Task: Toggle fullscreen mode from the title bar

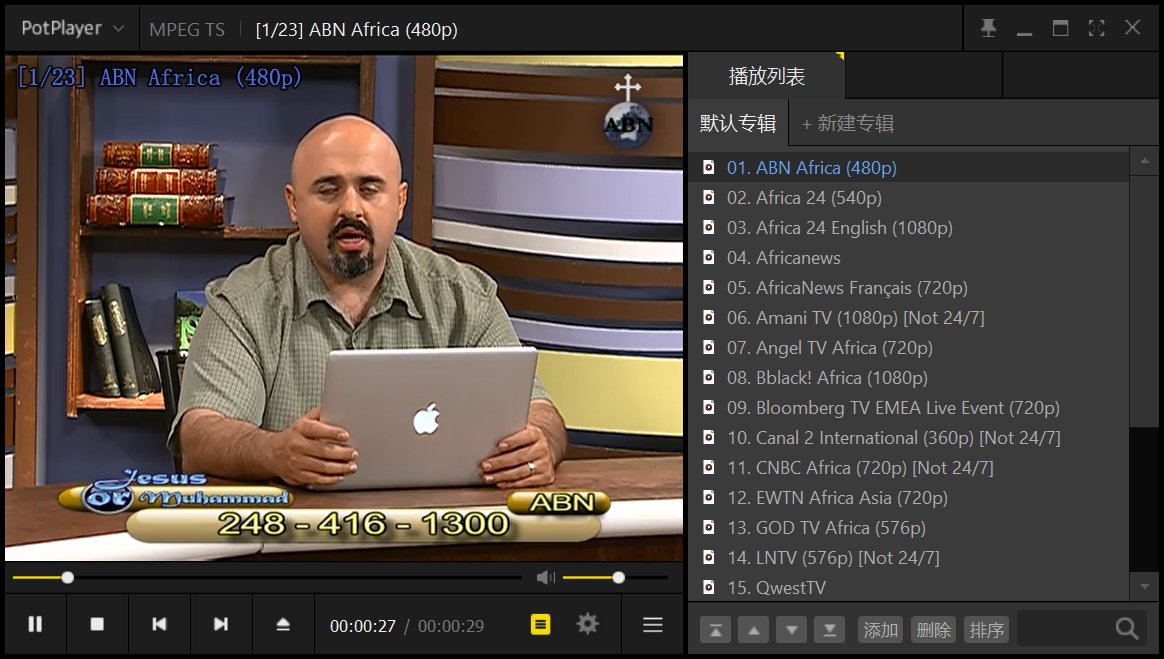Action: 1096,28
